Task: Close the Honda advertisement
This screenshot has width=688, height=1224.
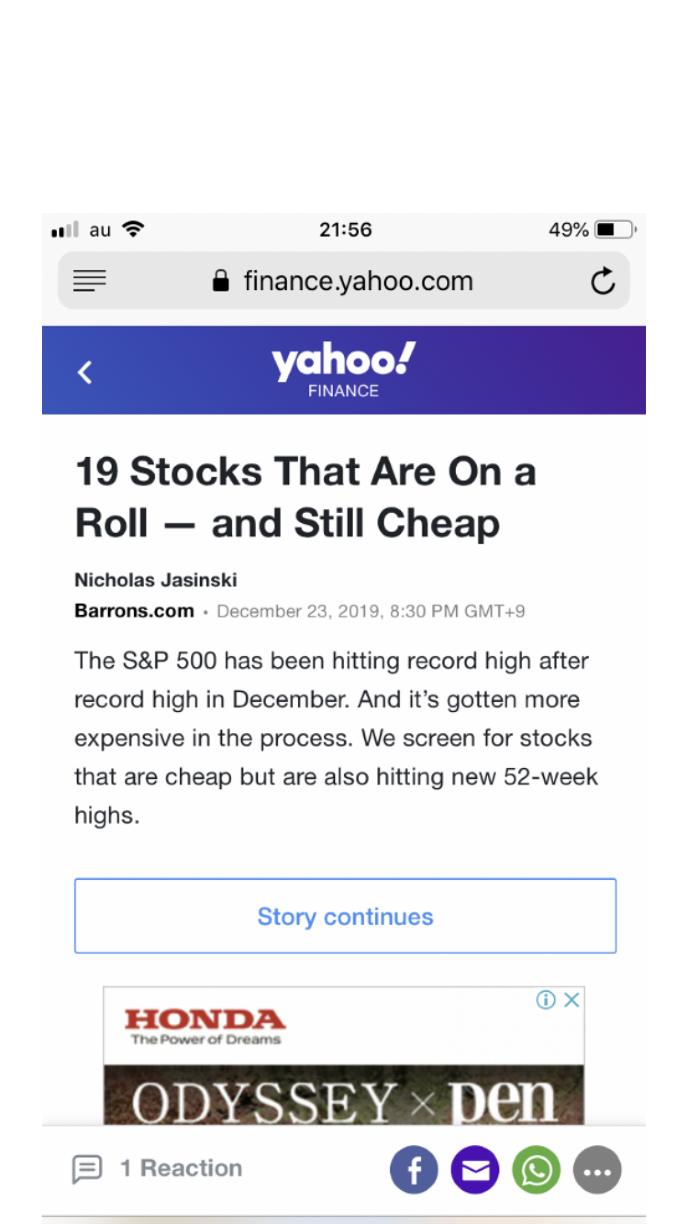Action: [x=572, y=1000]
